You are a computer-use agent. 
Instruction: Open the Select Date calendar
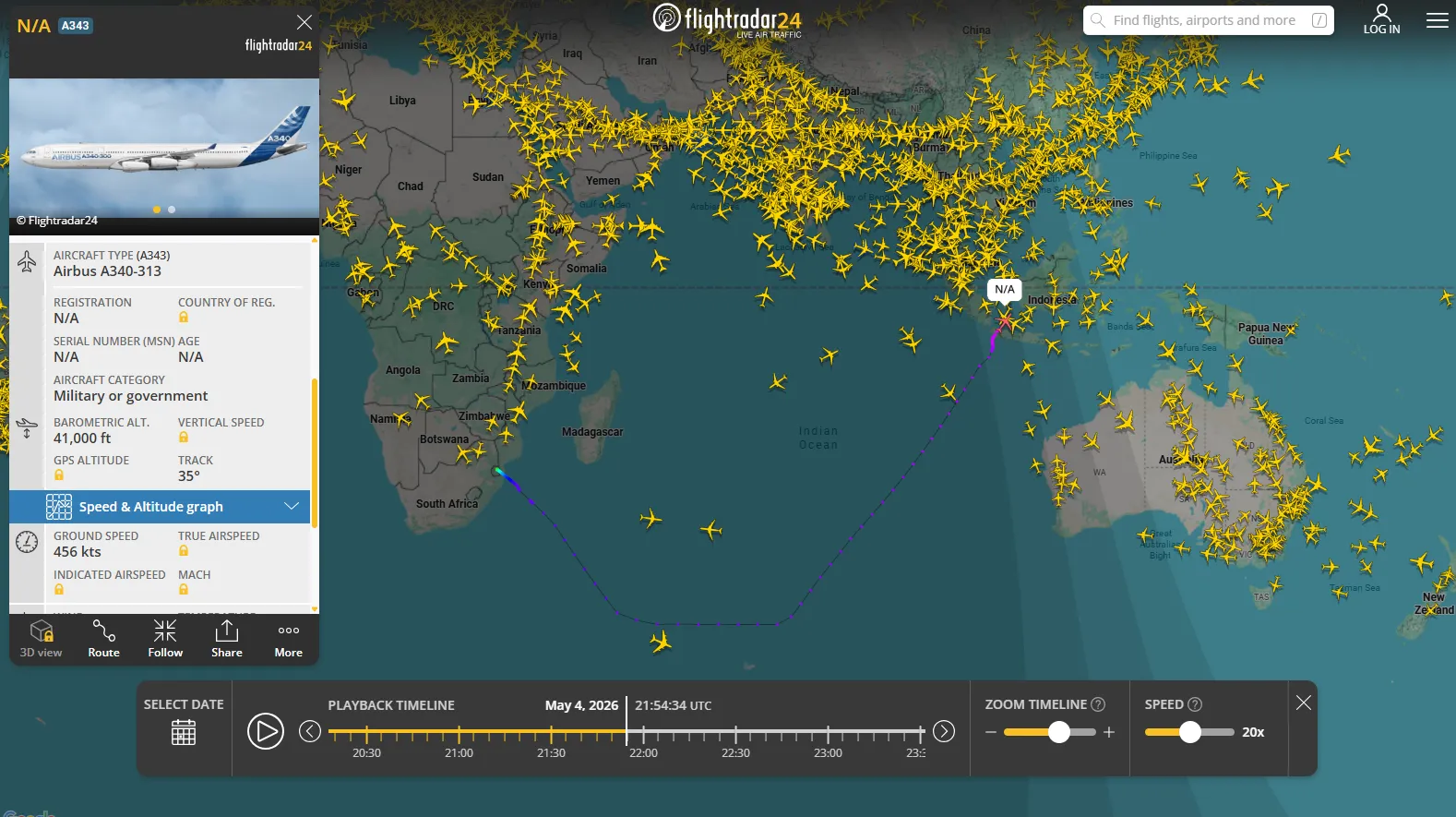184,732
